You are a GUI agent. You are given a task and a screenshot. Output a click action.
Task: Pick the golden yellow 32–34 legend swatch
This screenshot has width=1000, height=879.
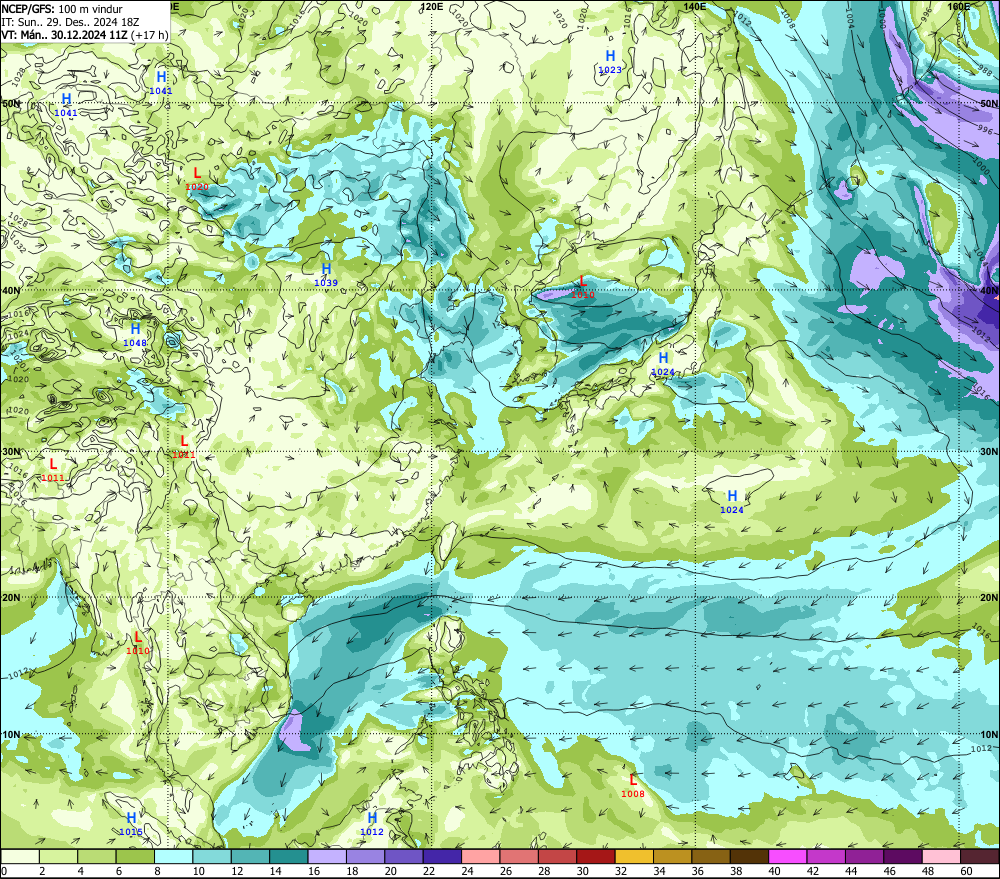point(634,856)
